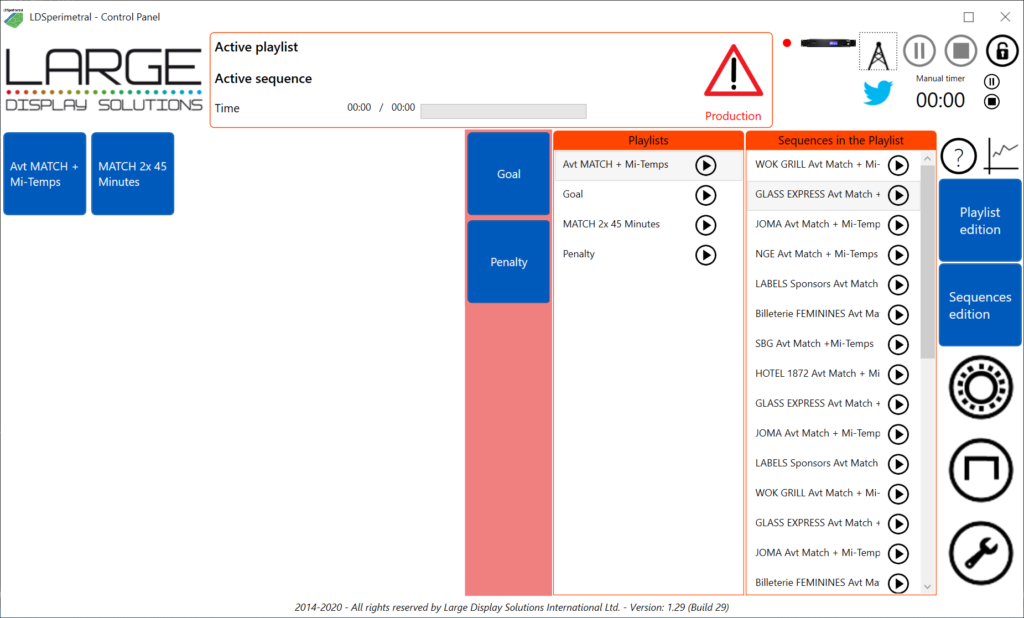This screenshot has height=618, width=1024.
Task: Select the MATCH 2x 45 Minutes playlist row
Action: click(x=612, y=224)
